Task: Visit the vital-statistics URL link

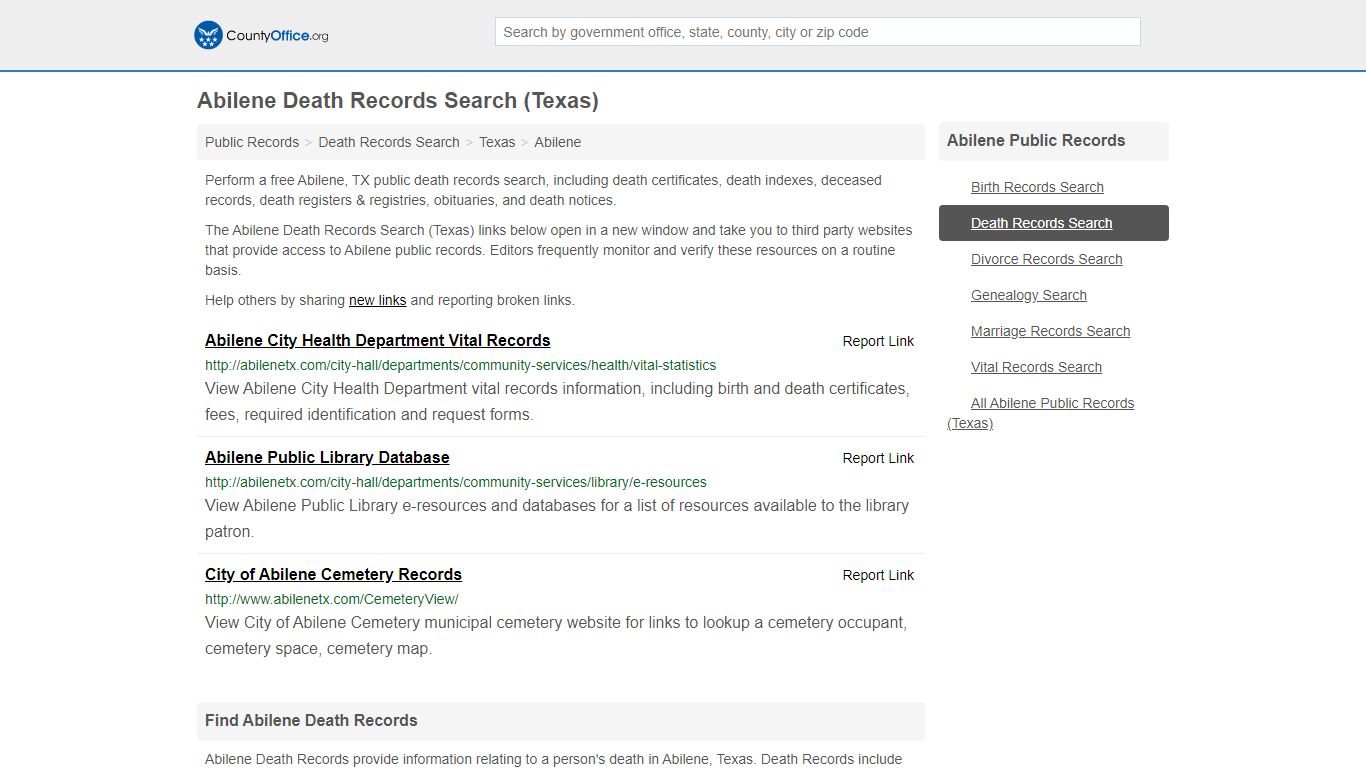Action: pyautogui.click(x=460, y=365)
